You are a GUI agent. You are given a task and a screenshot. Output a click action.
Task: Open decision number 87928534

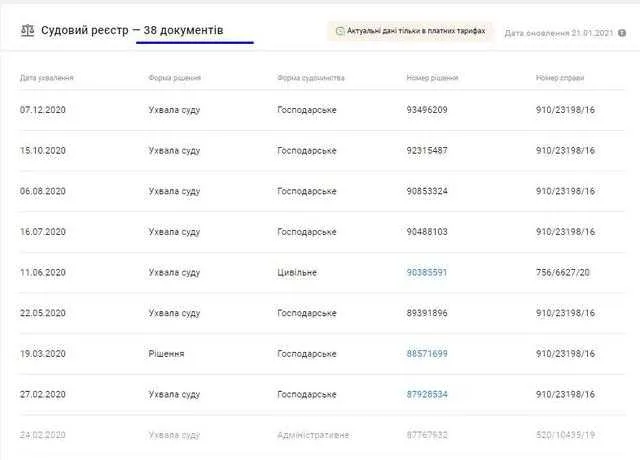click(x=427, y=395)
